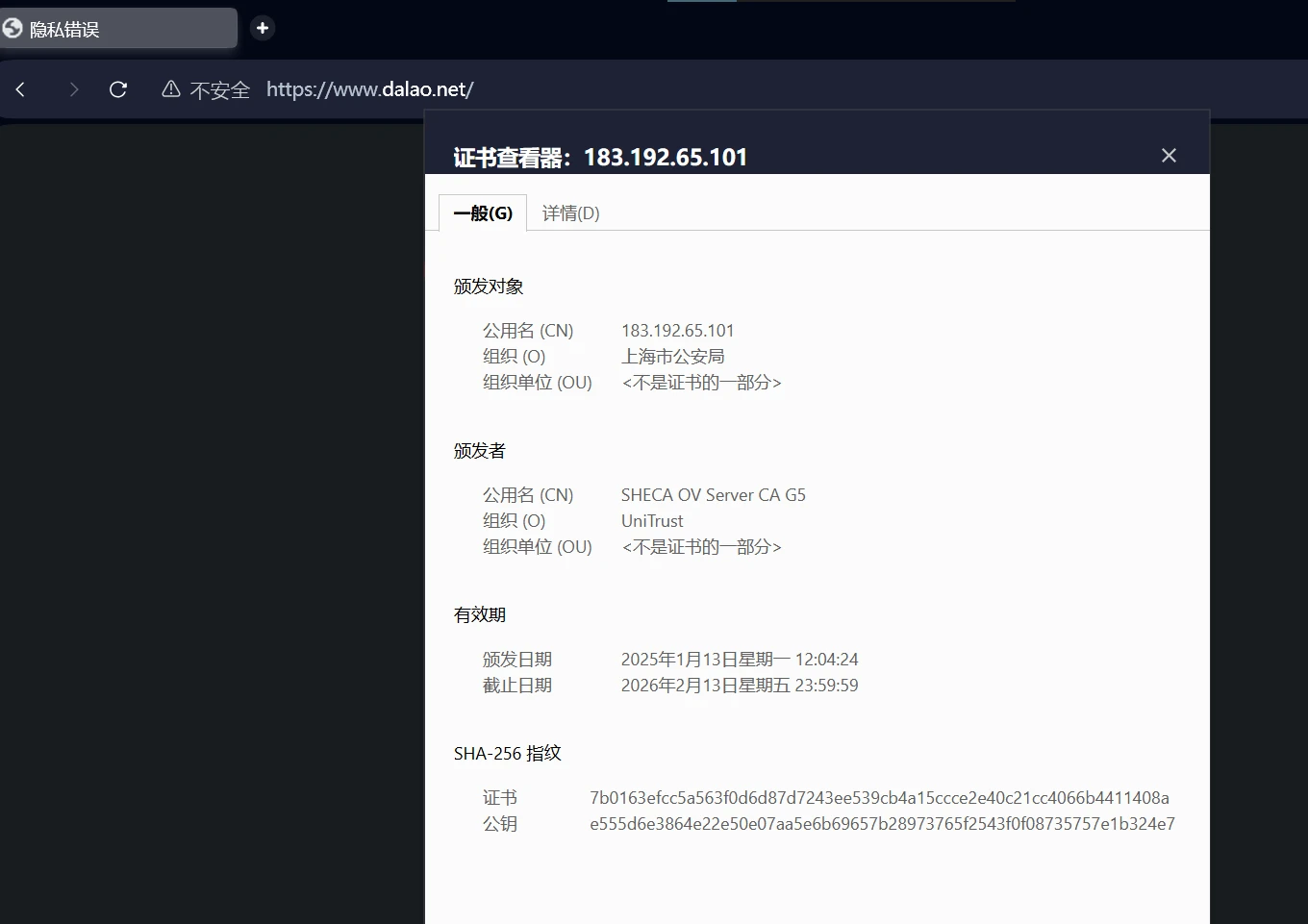Reload the current page

[x=118, y=89]
